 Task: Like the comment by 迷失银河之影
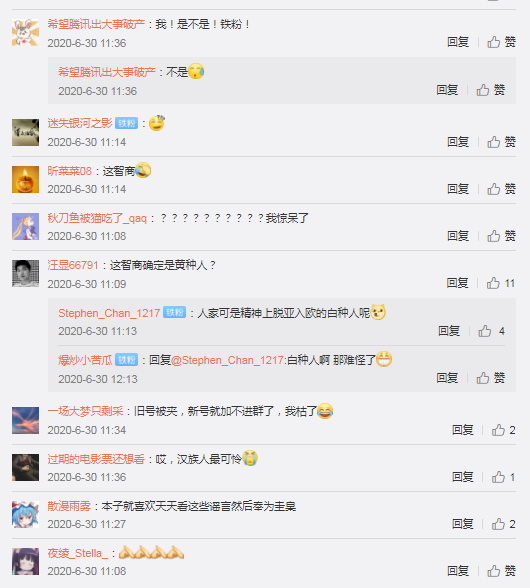[x=501, y=142]
